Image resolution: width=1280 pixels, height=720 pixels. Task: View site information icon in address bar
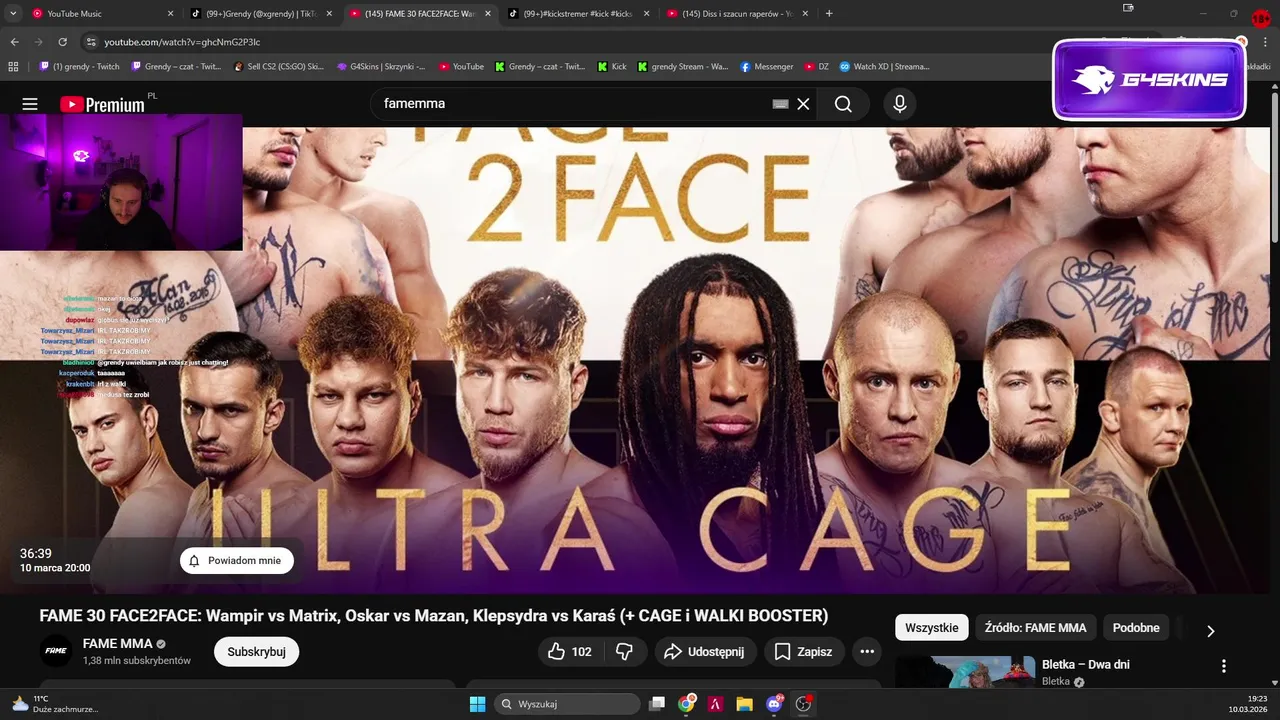pyautogui.click(x=91, y=42)
